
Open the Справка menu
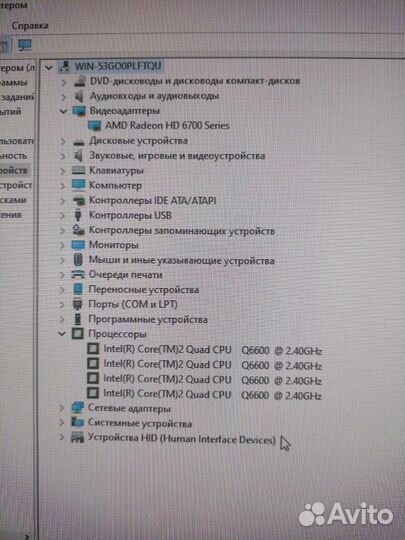[x=30, y=26]
